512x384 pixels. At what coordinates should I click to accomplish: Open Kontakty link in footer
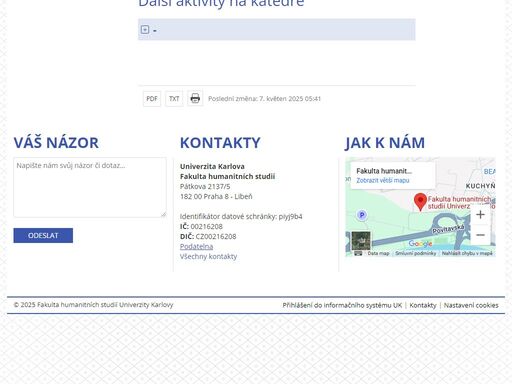[x=423, y=305]
